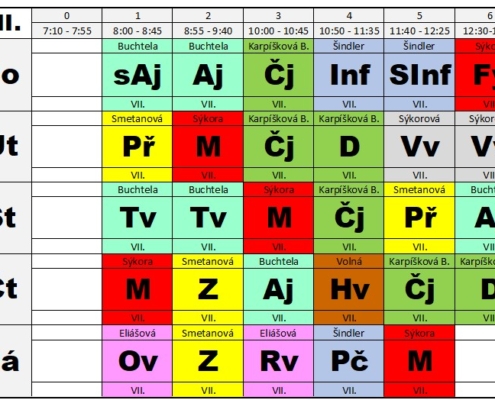
Task: Select Smetanová above period 1 Př
Action: pyautogui.click(x=137, y=119)
